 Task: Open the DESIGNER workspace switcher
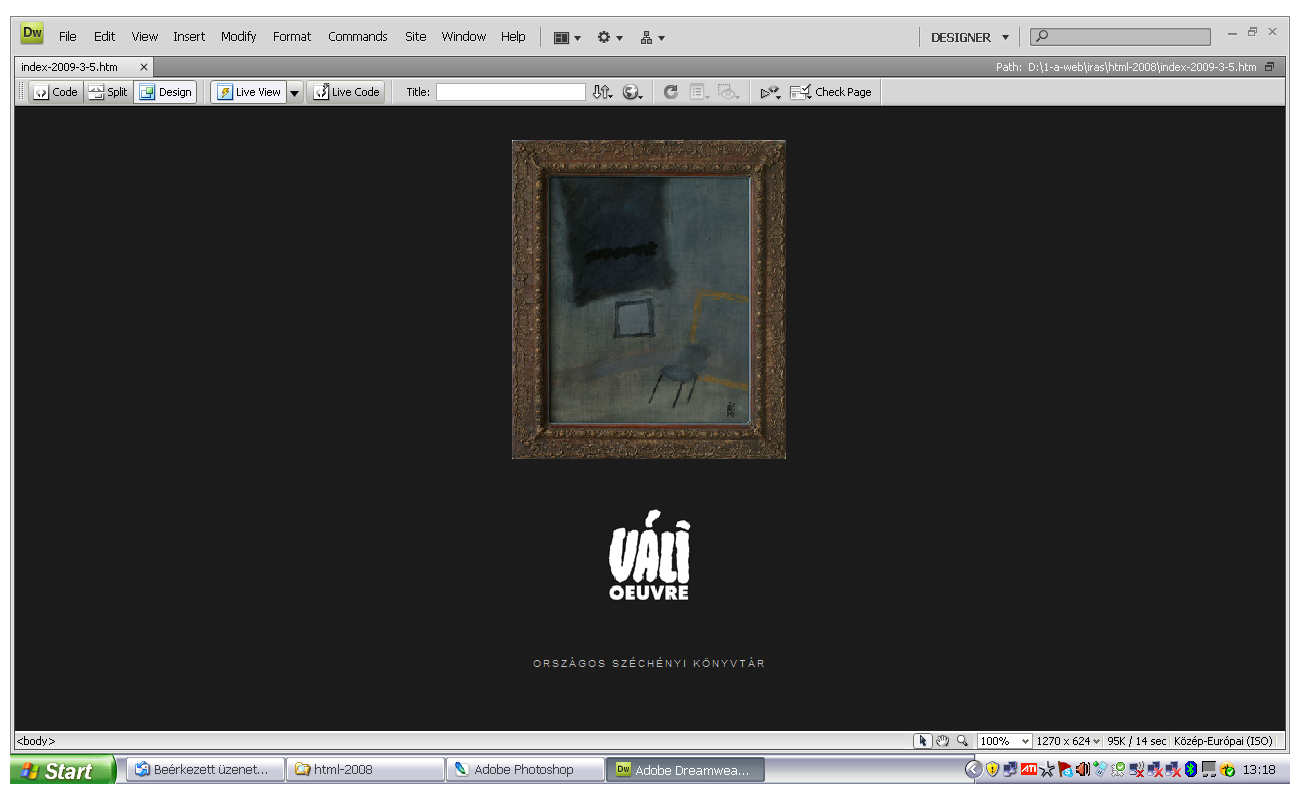tap(970, 38)
